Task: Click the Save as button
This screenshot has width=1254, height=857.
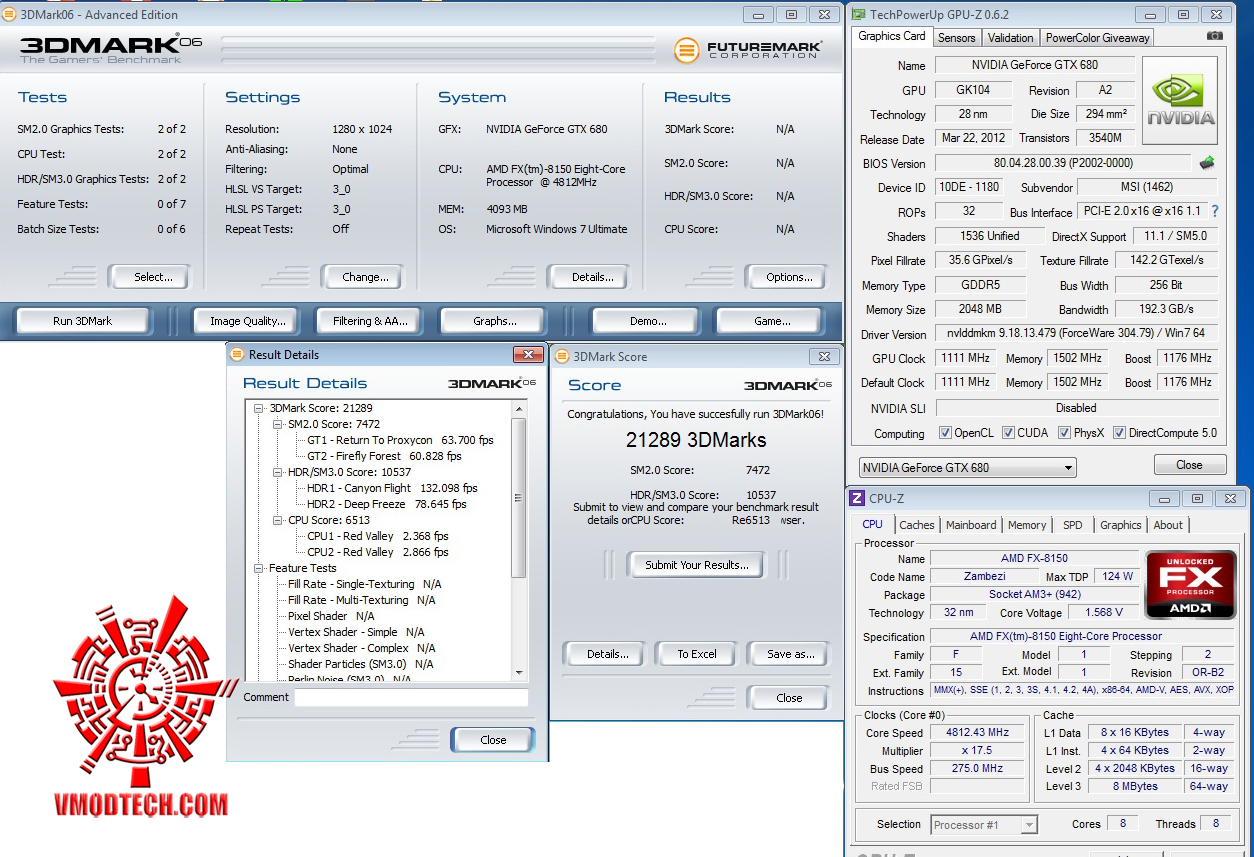Action: (x=790, y=654)
